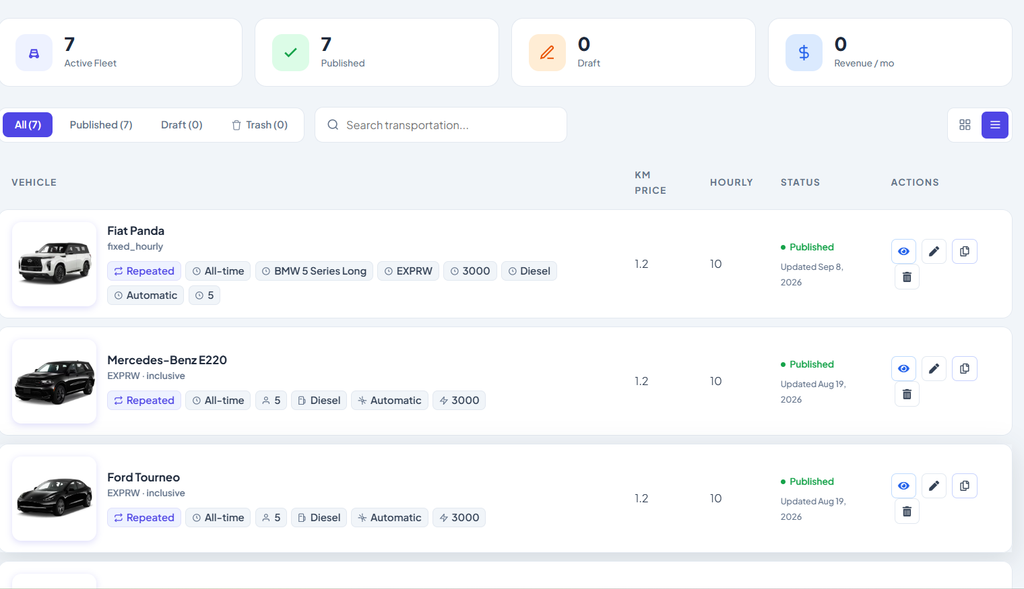Open the Draft (0) tab
Screen dimensions: 1024x589
pos(182,125)
